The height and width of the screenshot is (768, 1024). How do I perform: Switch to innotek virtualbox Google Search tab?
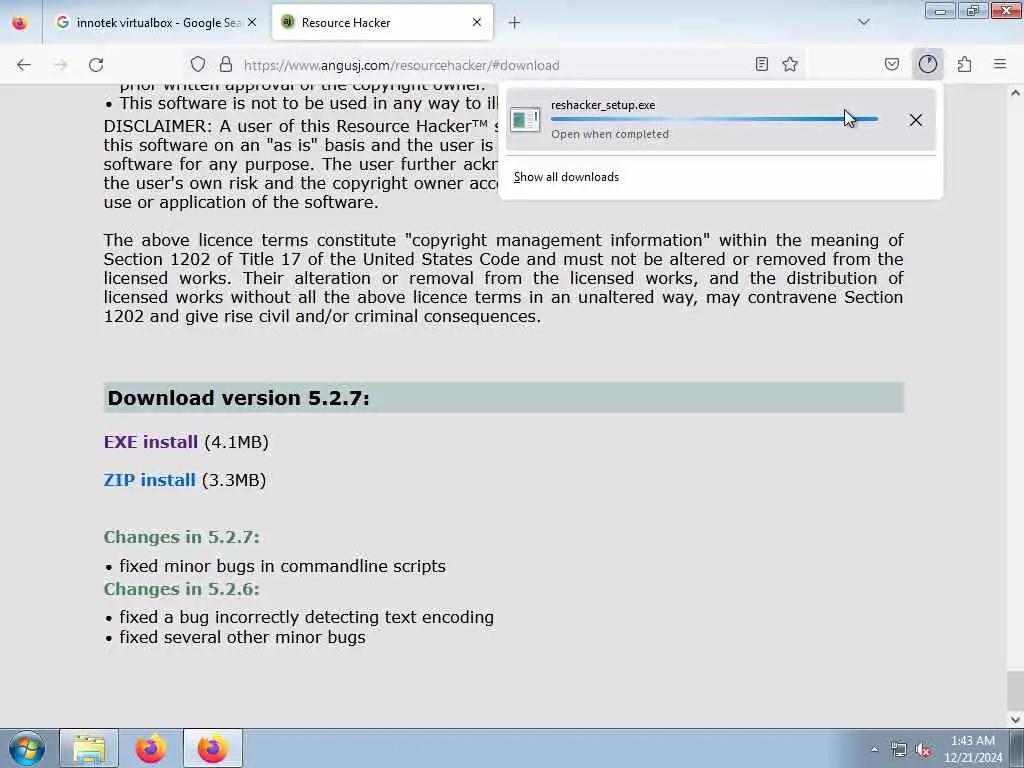coord(157,22)
